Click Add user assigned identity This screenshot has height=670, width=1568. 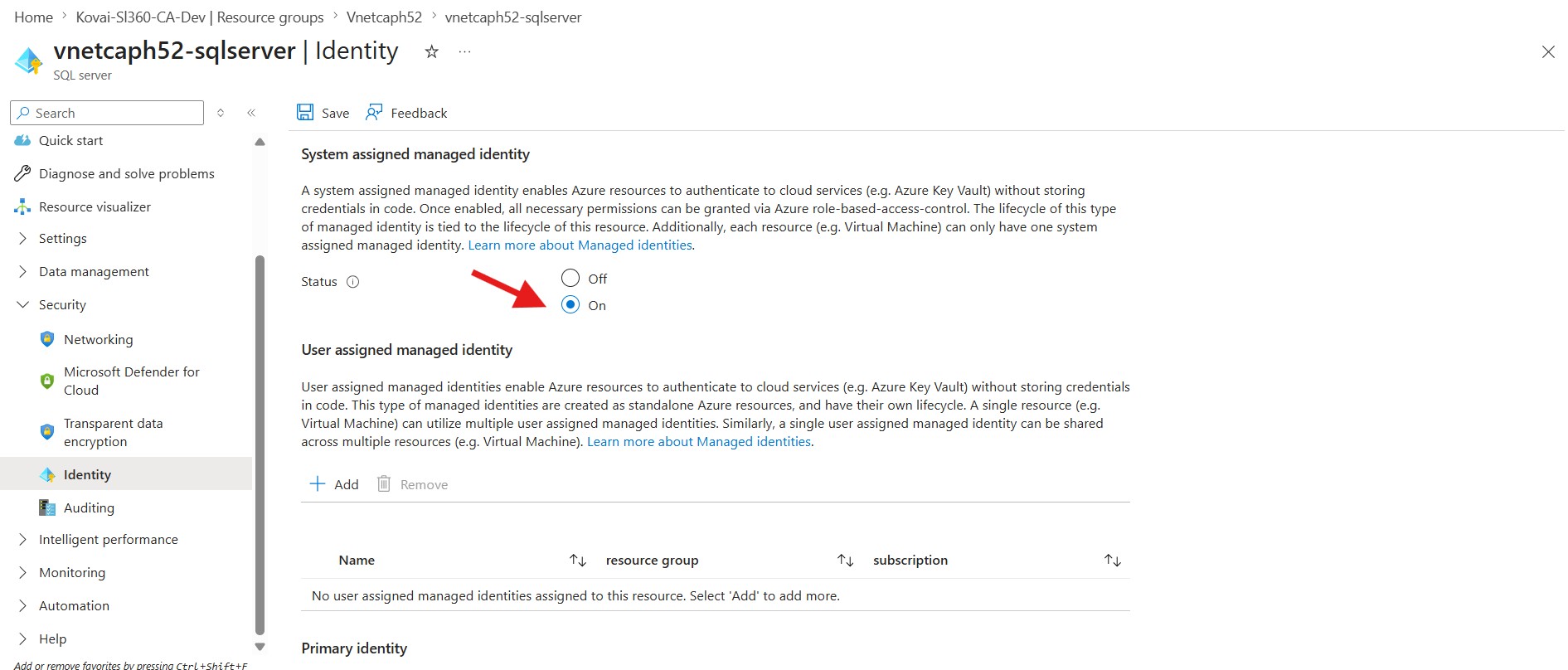click(333, 484)
